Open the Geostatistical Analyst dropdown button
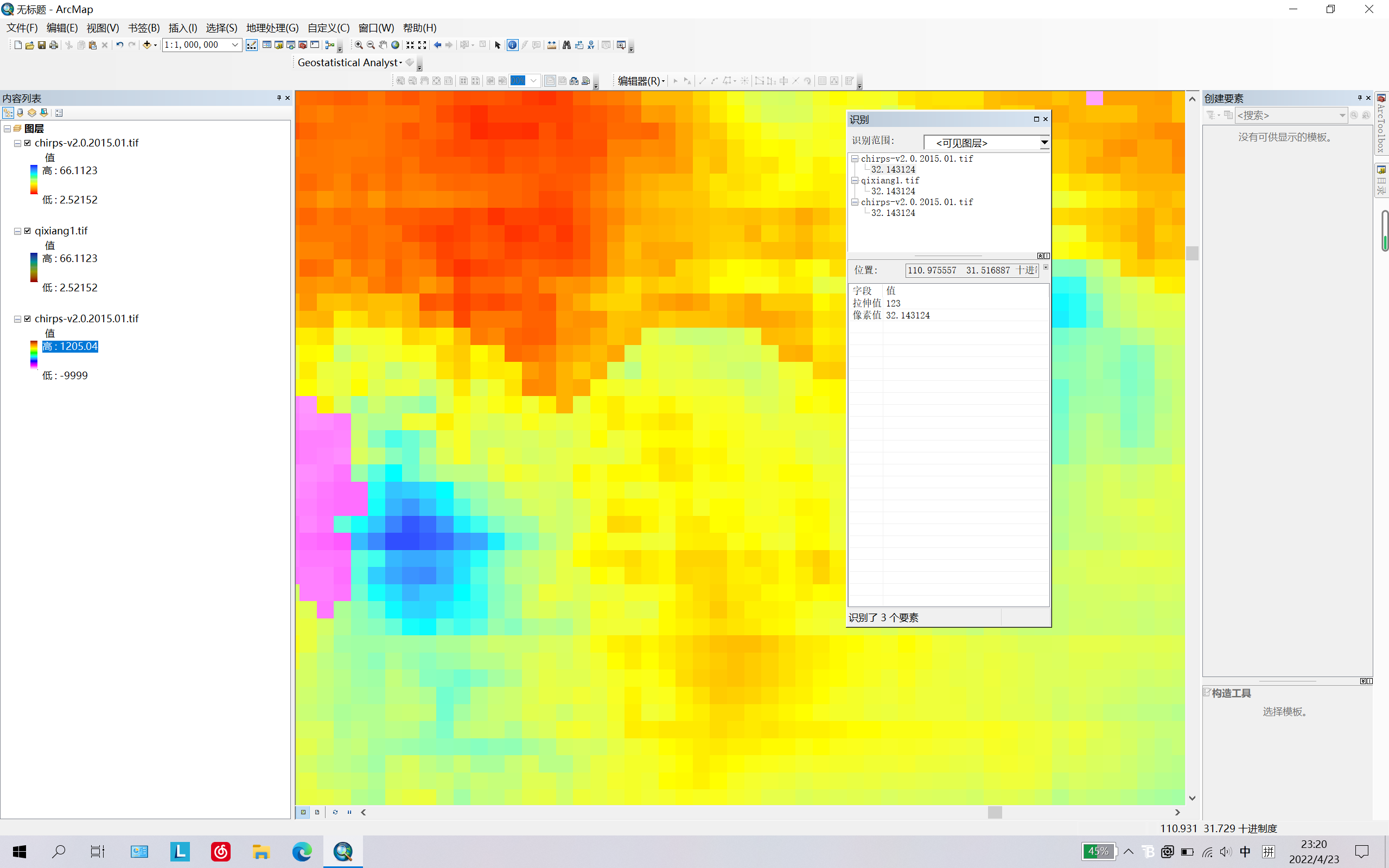This screenshot has height=868, width=1389. [349, 62]
